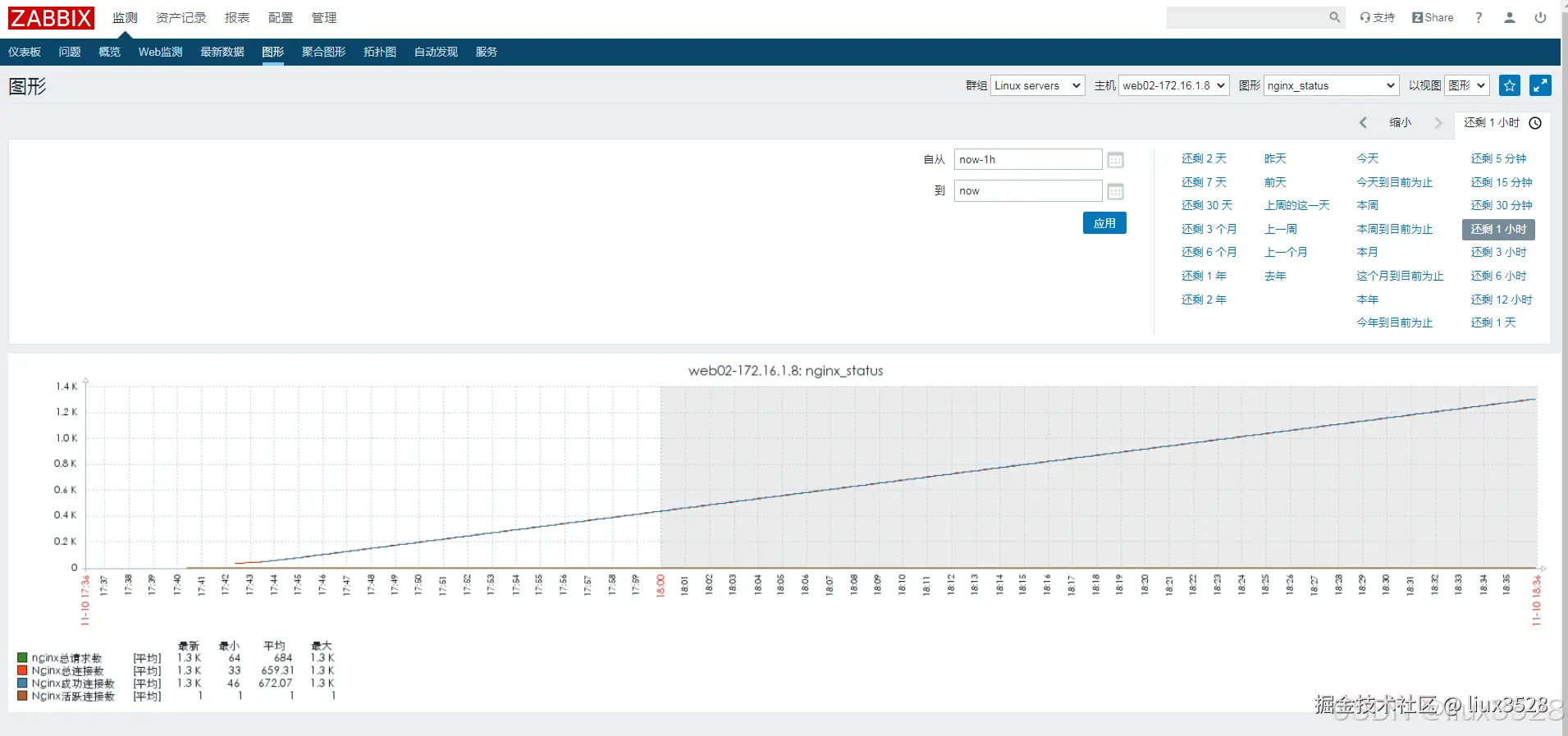Viewport: 1568px width, 736px height.
Task: Shift time period back with left arrow
Action: coord(1364,122)
